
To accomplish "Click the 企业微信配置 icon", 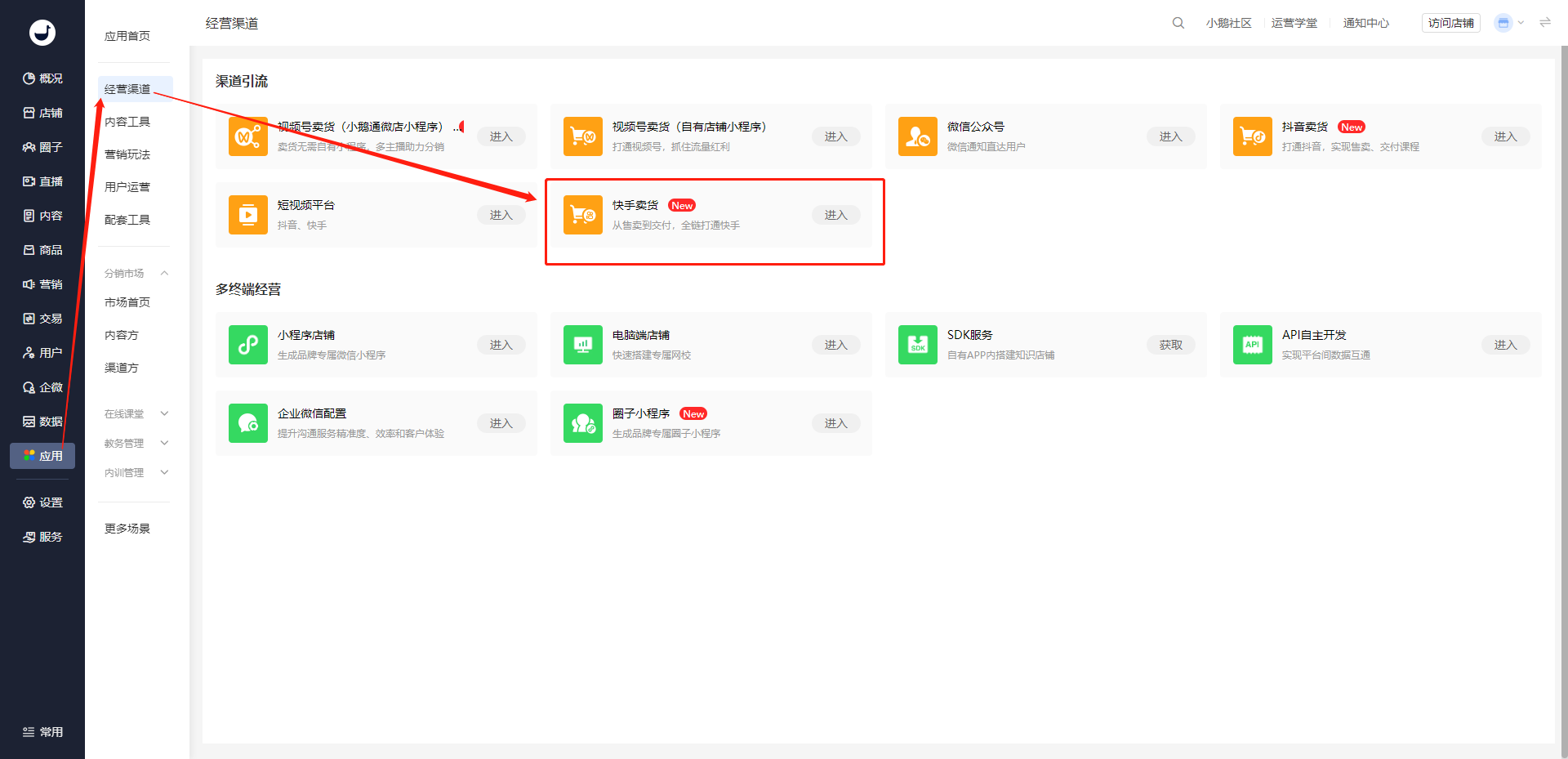I will 248,423.
